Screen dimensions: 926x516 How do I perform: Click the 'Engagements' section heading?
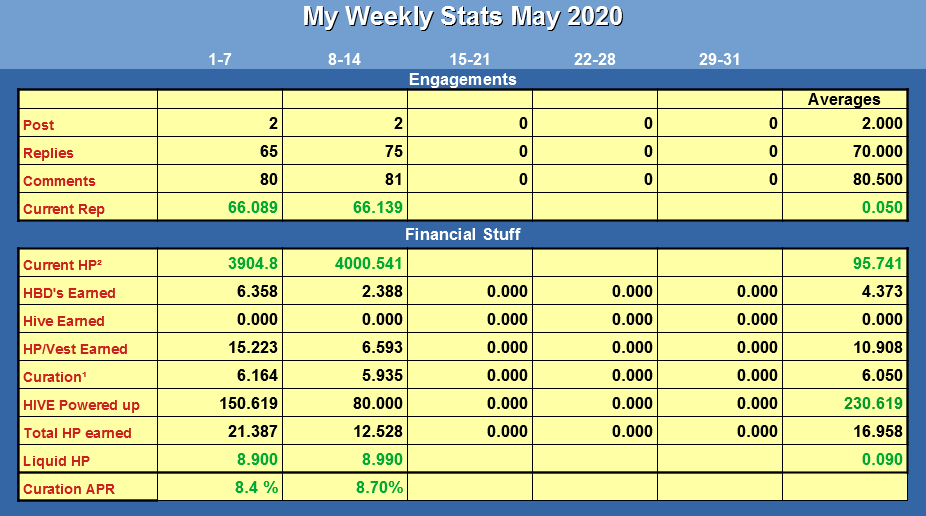click(x=462, y=79)
